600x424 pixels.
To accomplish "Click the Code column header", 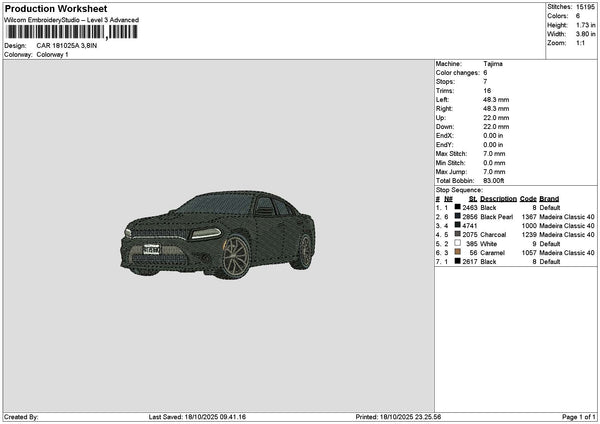I will point(528,199).
